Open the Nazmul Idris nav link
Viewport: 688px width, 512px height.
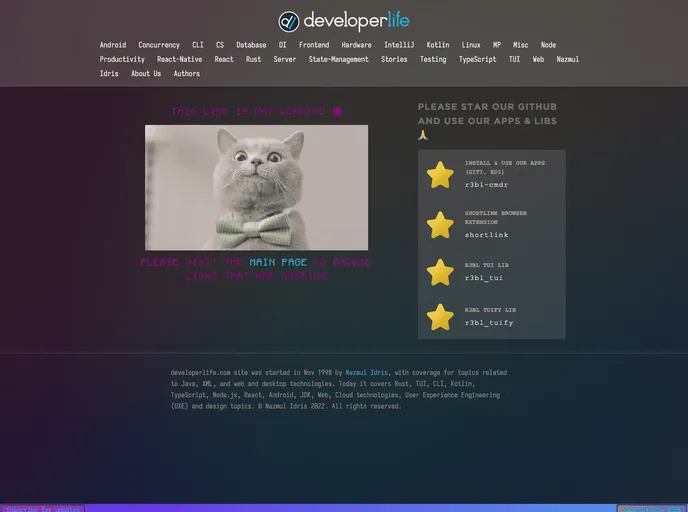[x=567, y=59]
